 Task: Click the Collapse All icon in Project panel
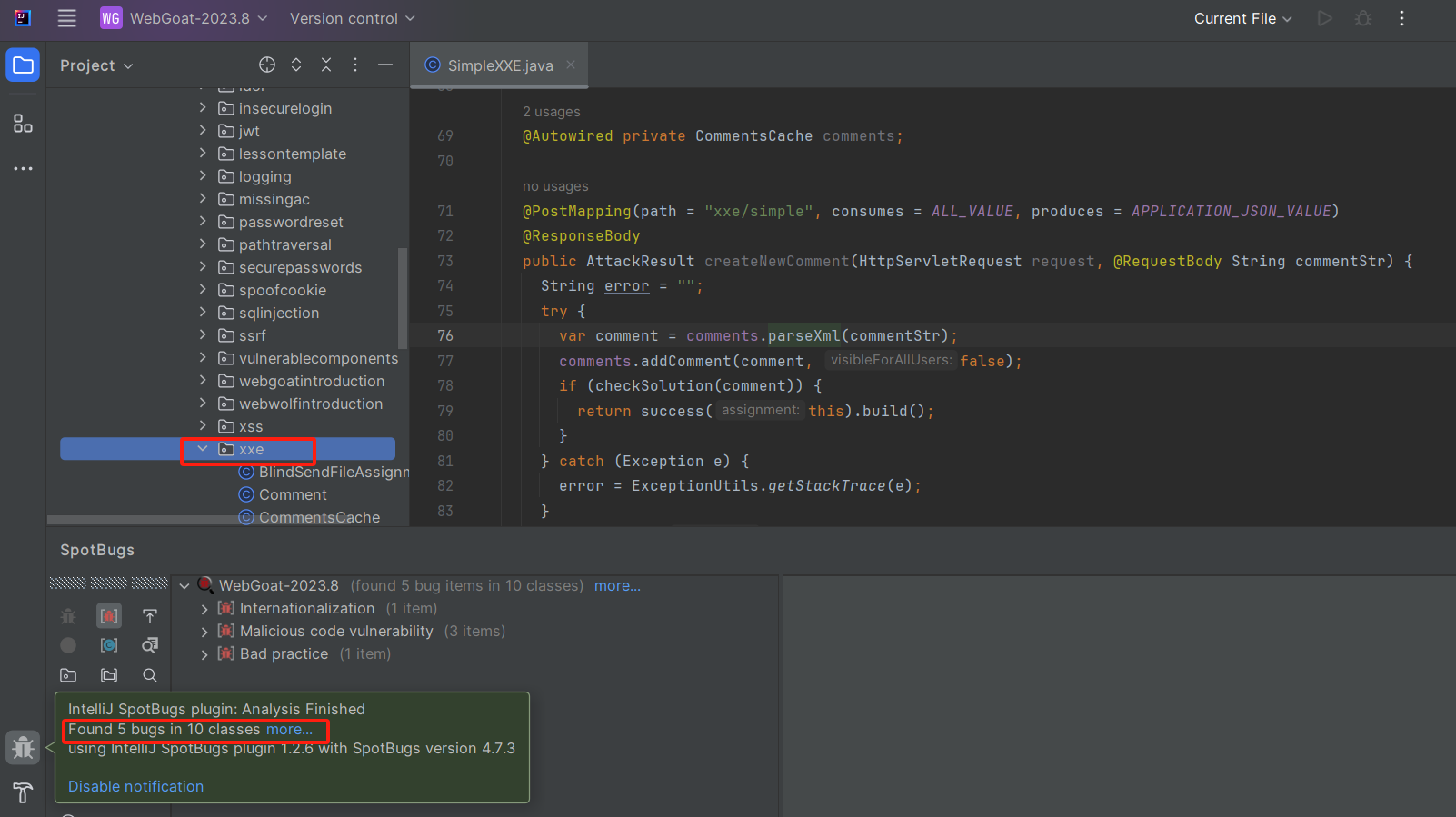point(326,65)
